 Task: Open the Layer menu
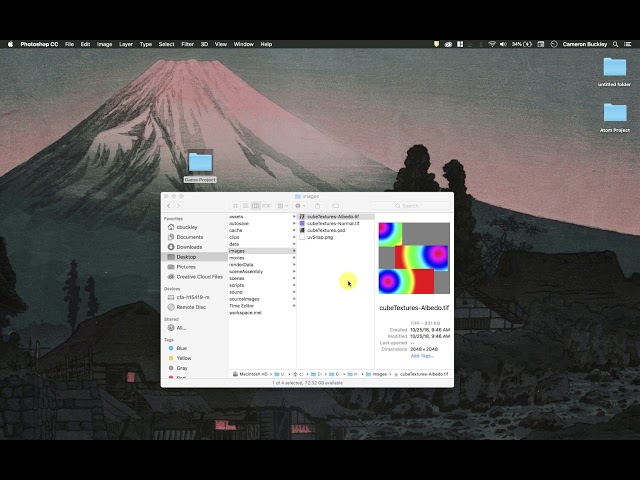tap(126, 44)
